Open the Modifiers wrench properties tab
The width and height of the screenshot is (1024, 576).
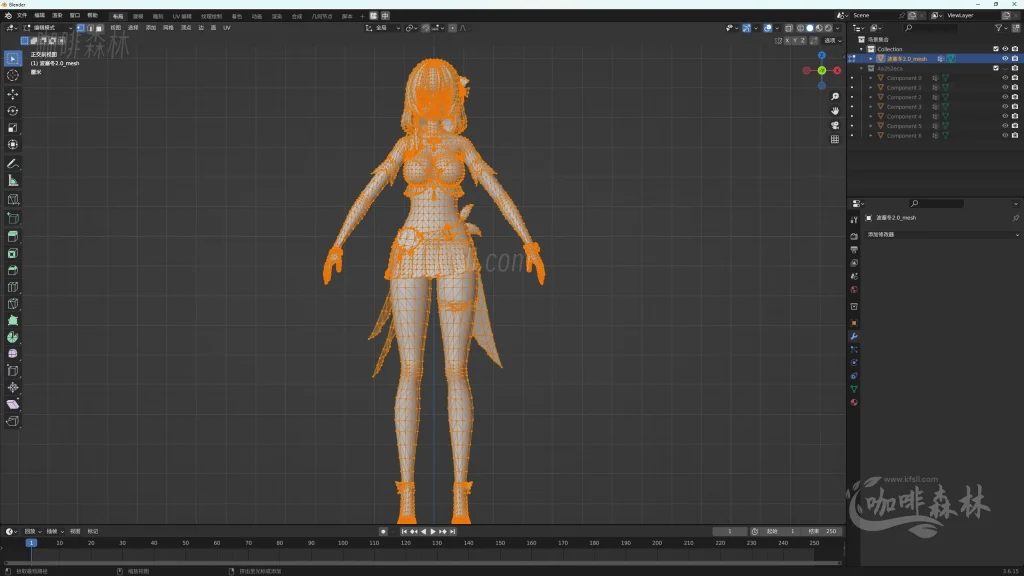(x=854, y=336)
